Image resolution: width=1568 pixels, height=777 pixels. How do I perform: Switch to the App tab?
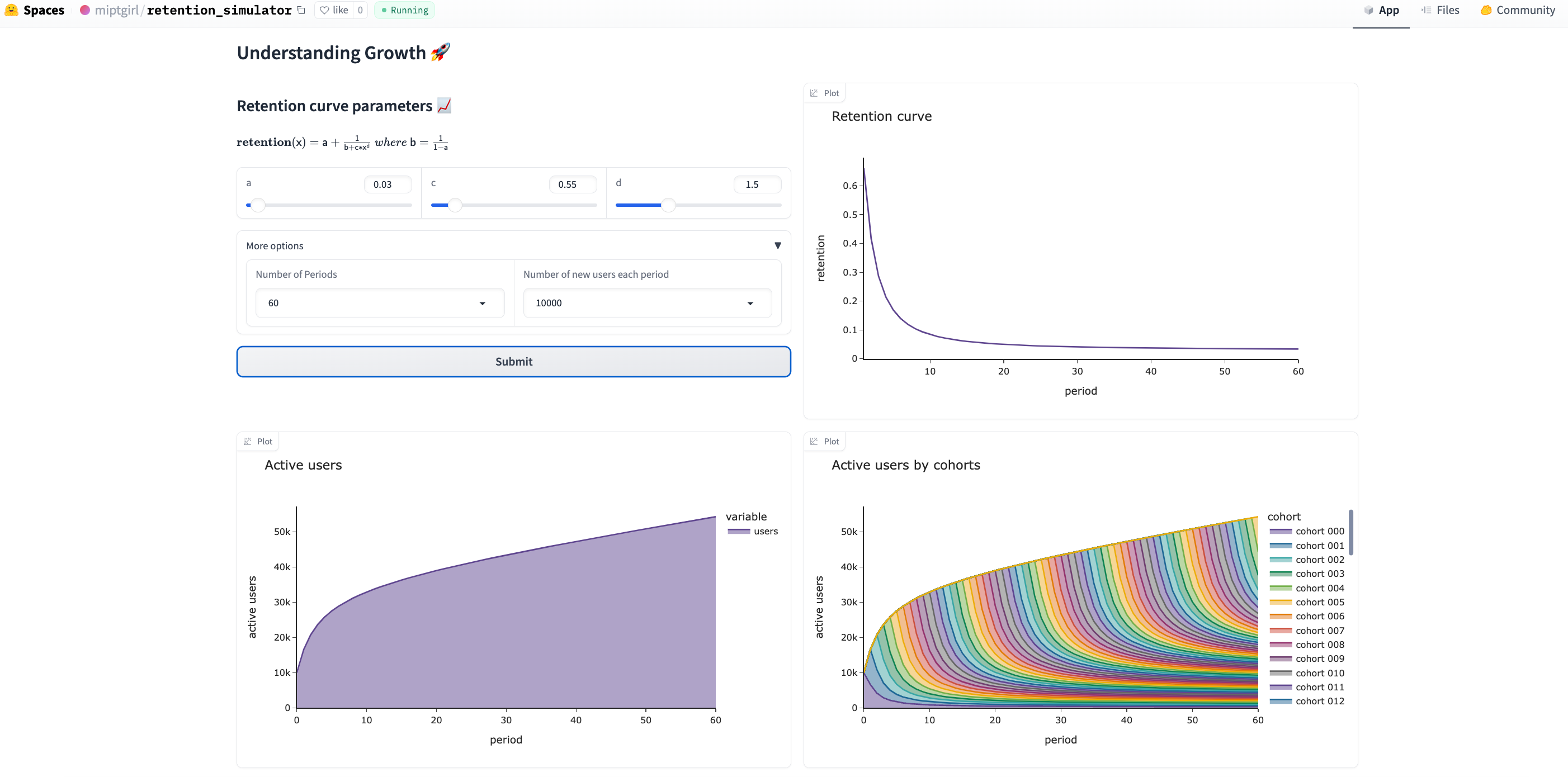click(x=1381, y=11)
